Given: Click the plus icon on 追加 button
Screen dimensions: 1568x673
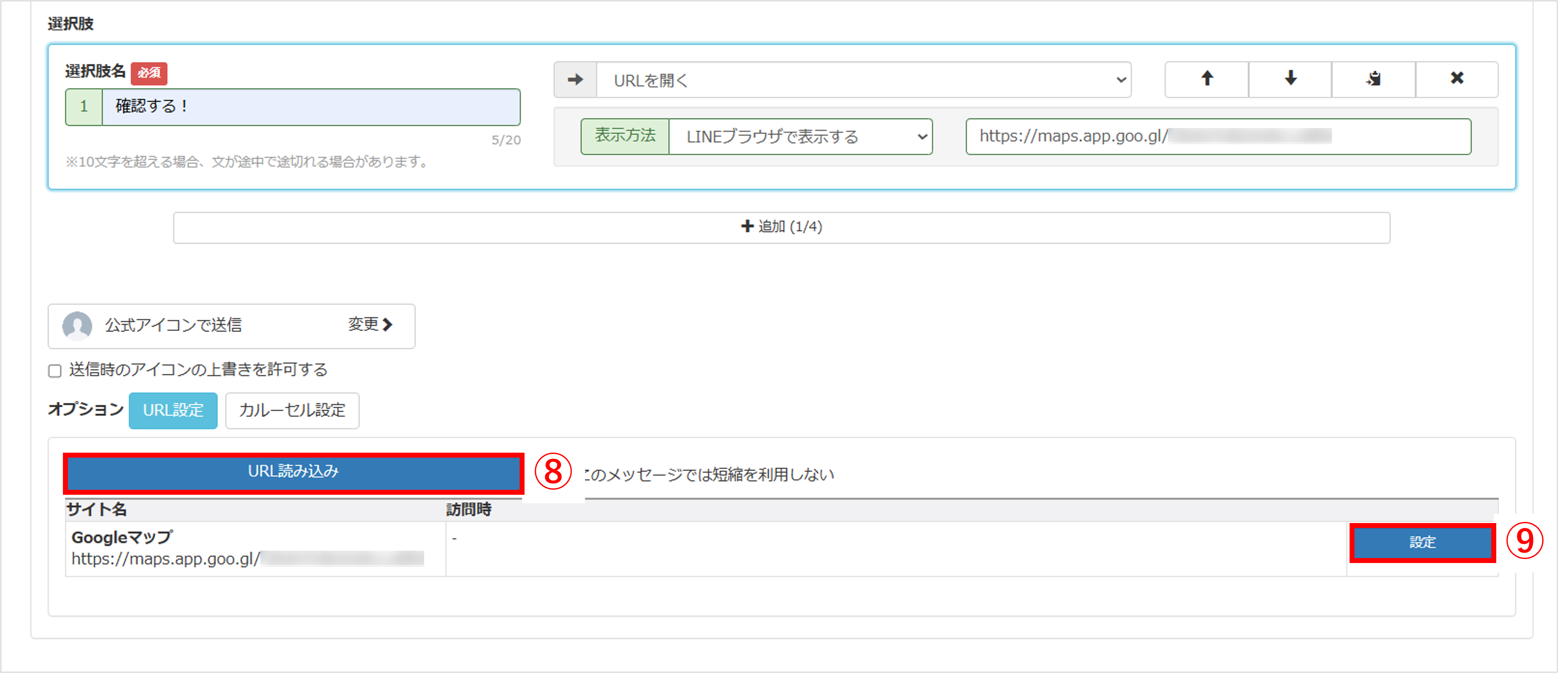Looking at the screenshot, I should [747, 227].
